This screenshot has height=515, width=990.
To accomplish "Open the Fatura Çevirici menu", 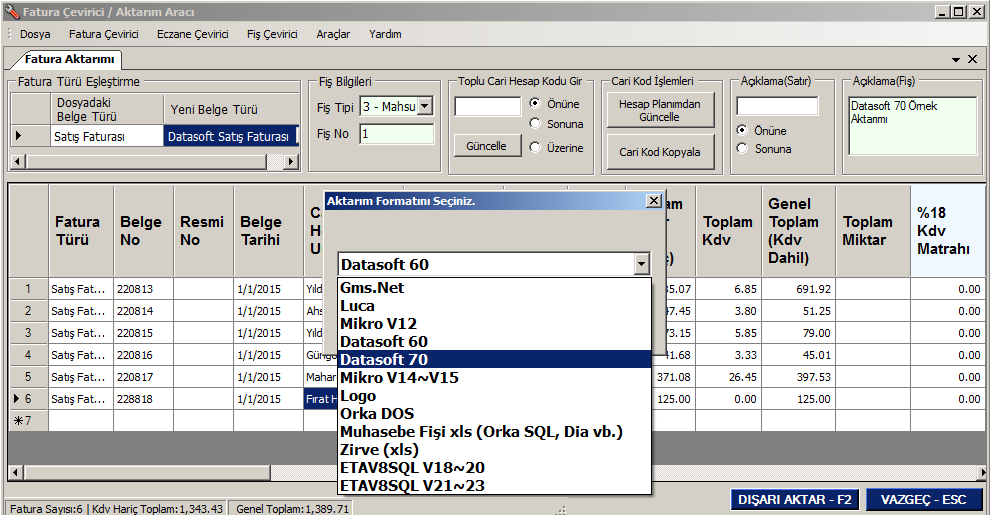I will 104,34.
